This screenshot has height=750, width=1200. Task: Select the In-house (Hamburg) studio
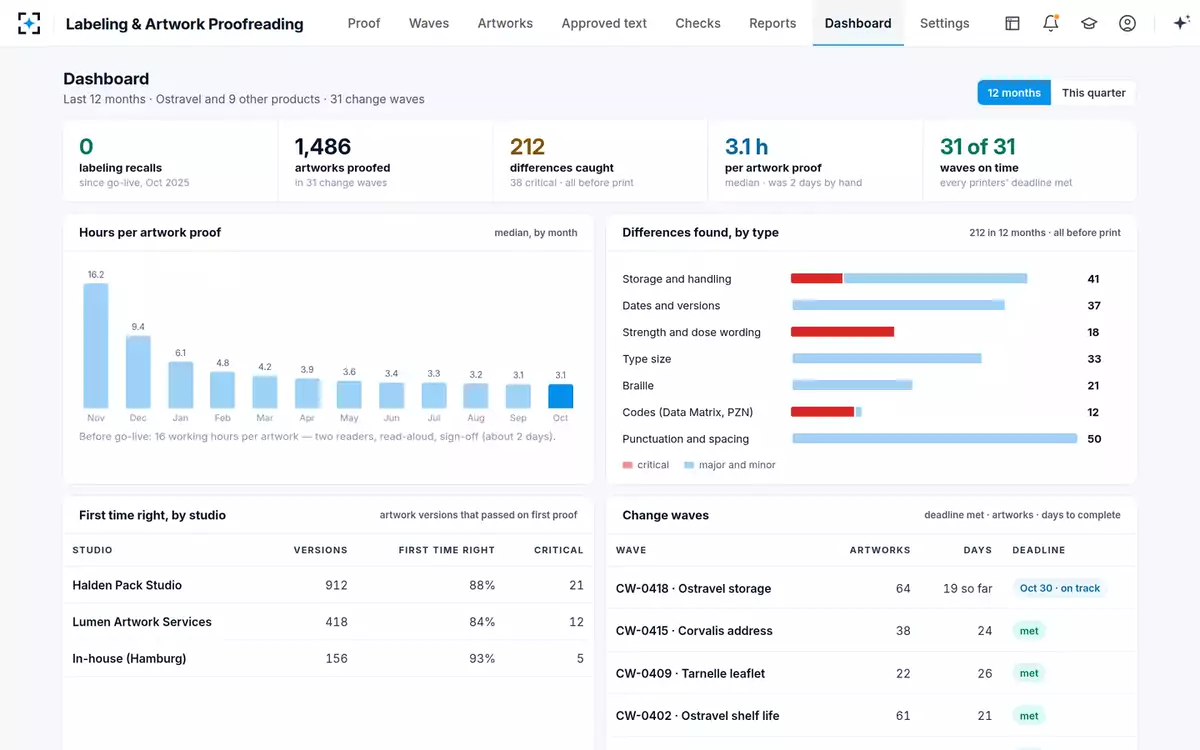click(328, 659)
